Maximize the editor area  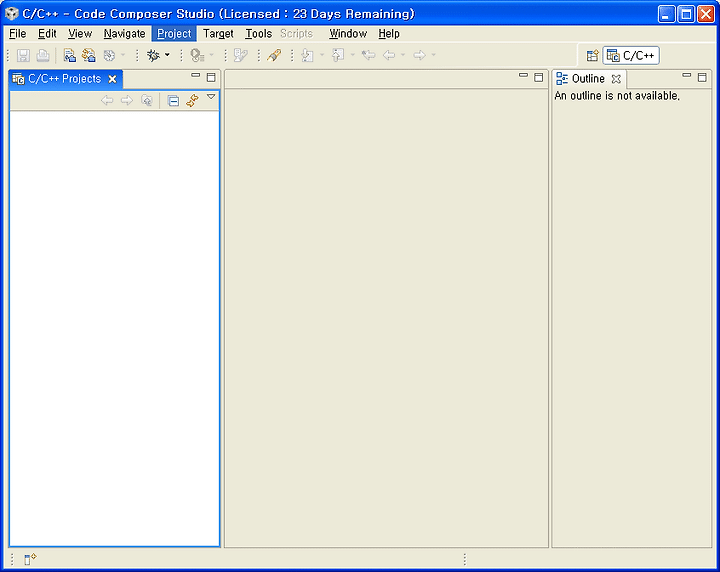(x=539, y=77)
